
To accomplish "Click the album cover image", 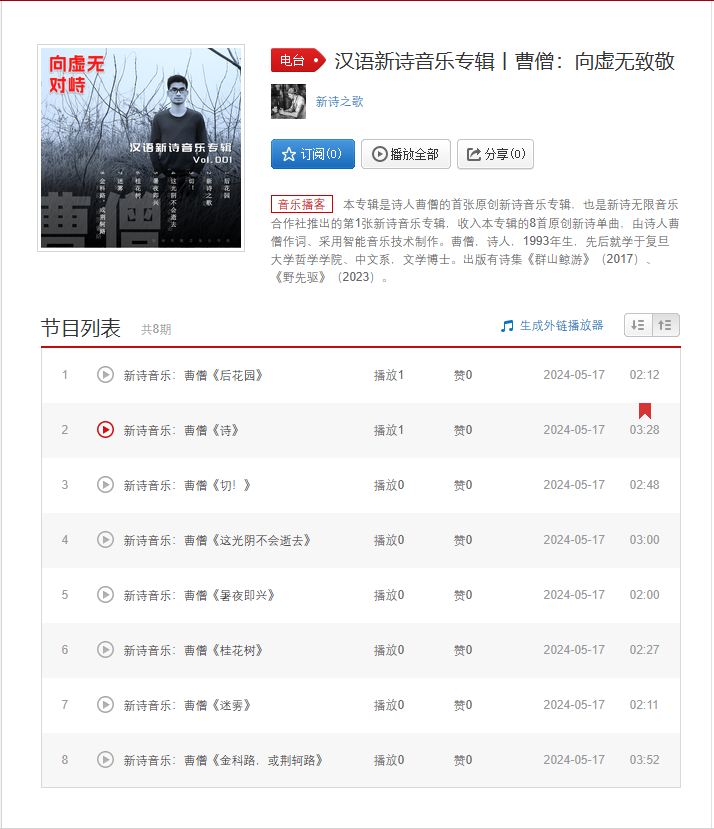I will pos(141,148).
